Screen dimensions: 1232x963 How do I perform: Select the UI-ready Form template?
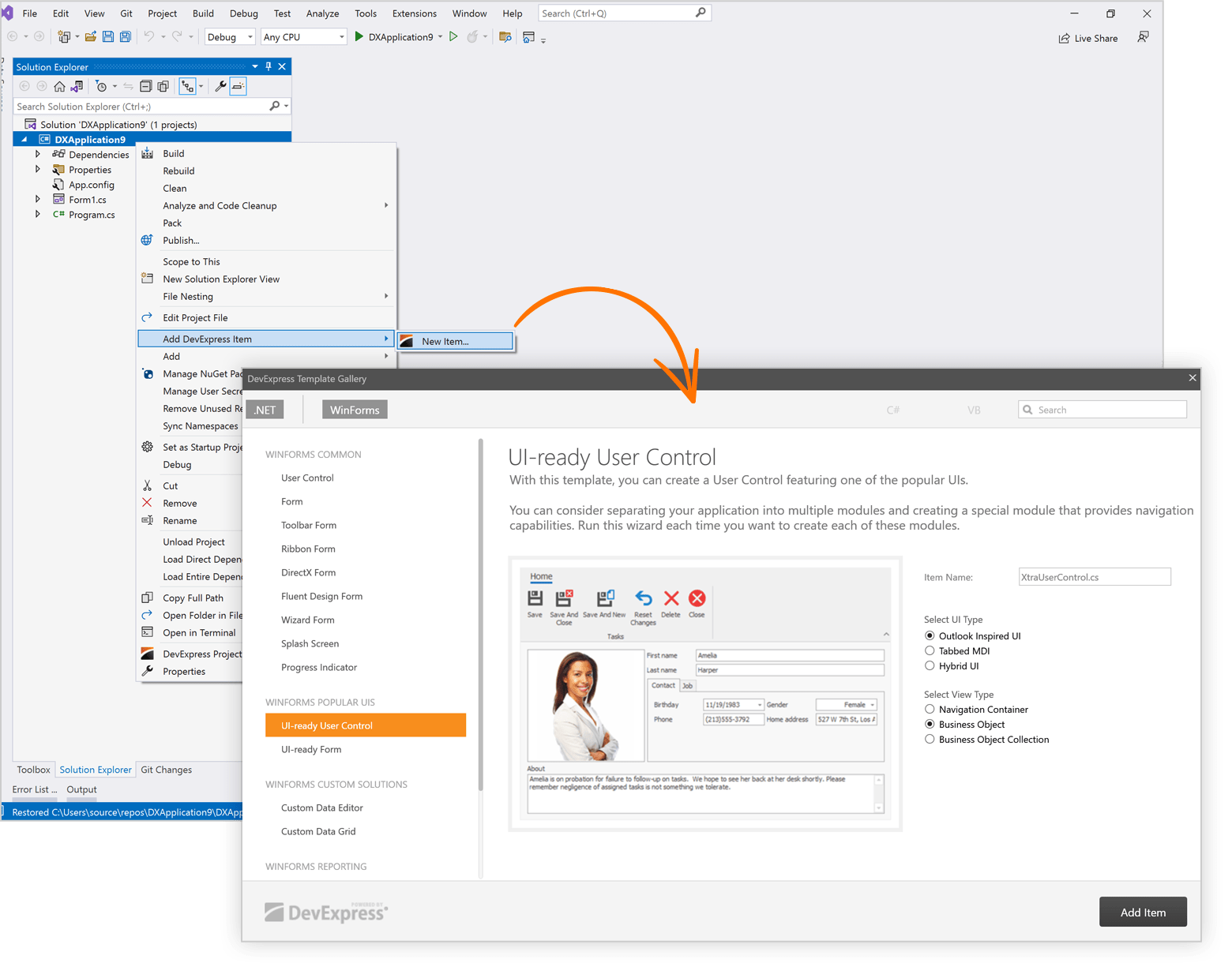click(x=311, y=749)
